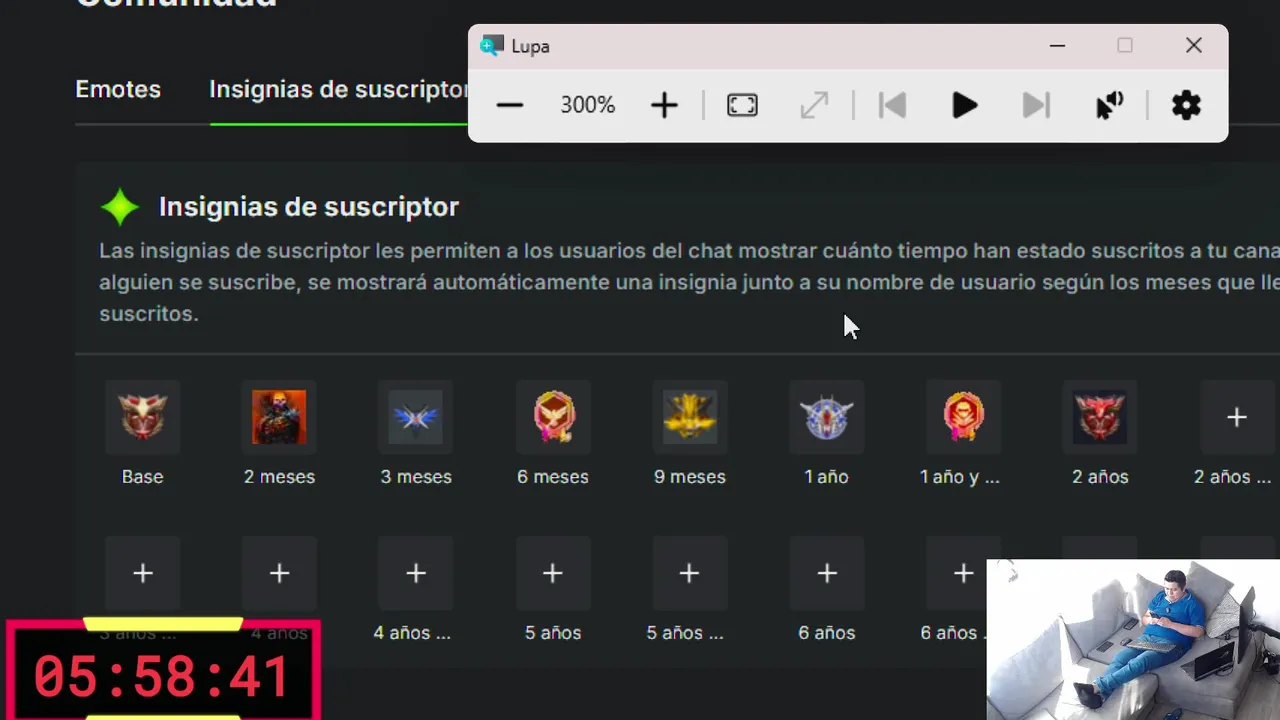Screen dimensions: 1280x720
Task: Click the webcam overlay video
Action: [1133, 640]
